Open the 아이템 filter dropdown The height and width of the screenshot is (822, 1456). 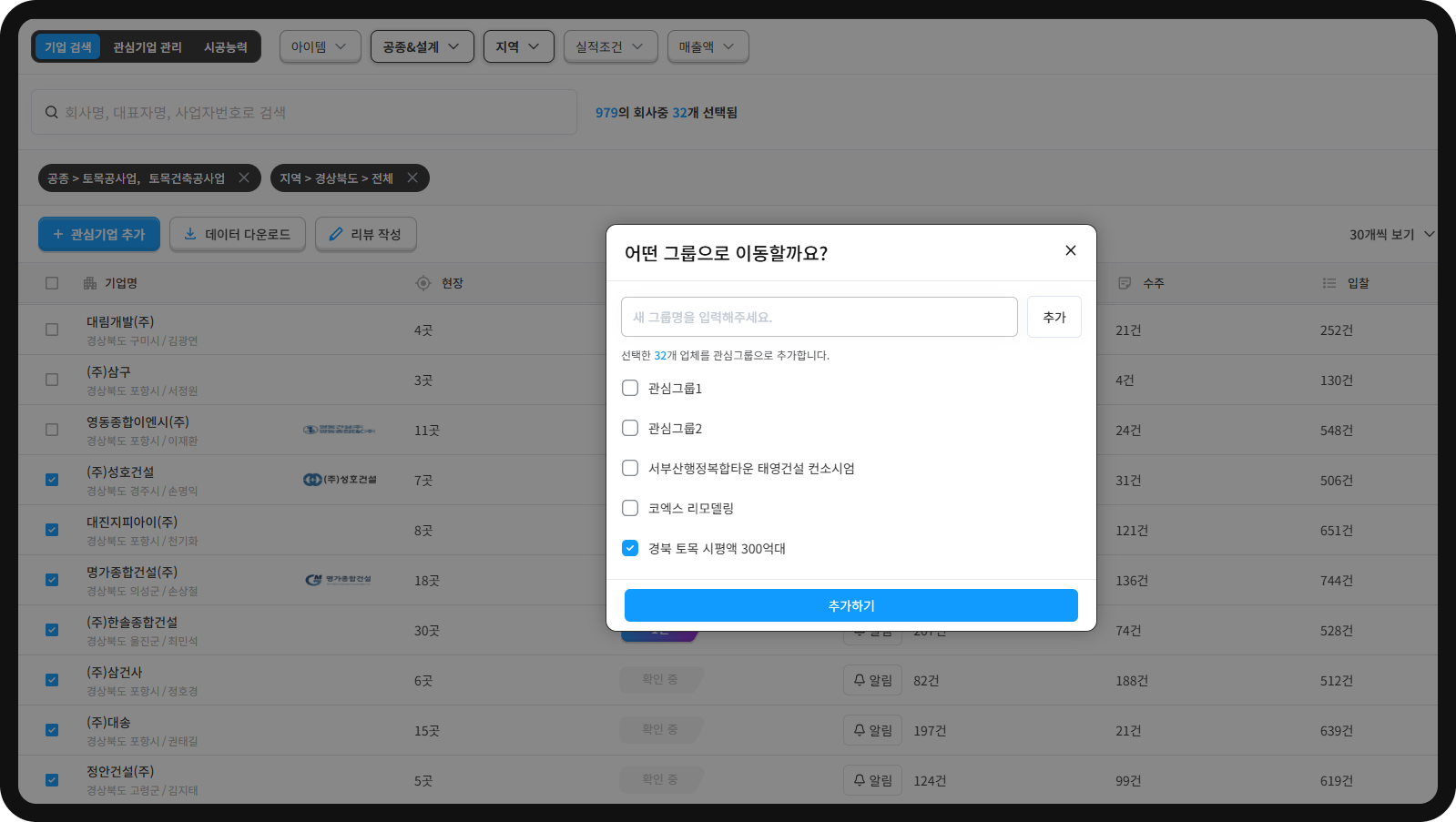point(320,46)
